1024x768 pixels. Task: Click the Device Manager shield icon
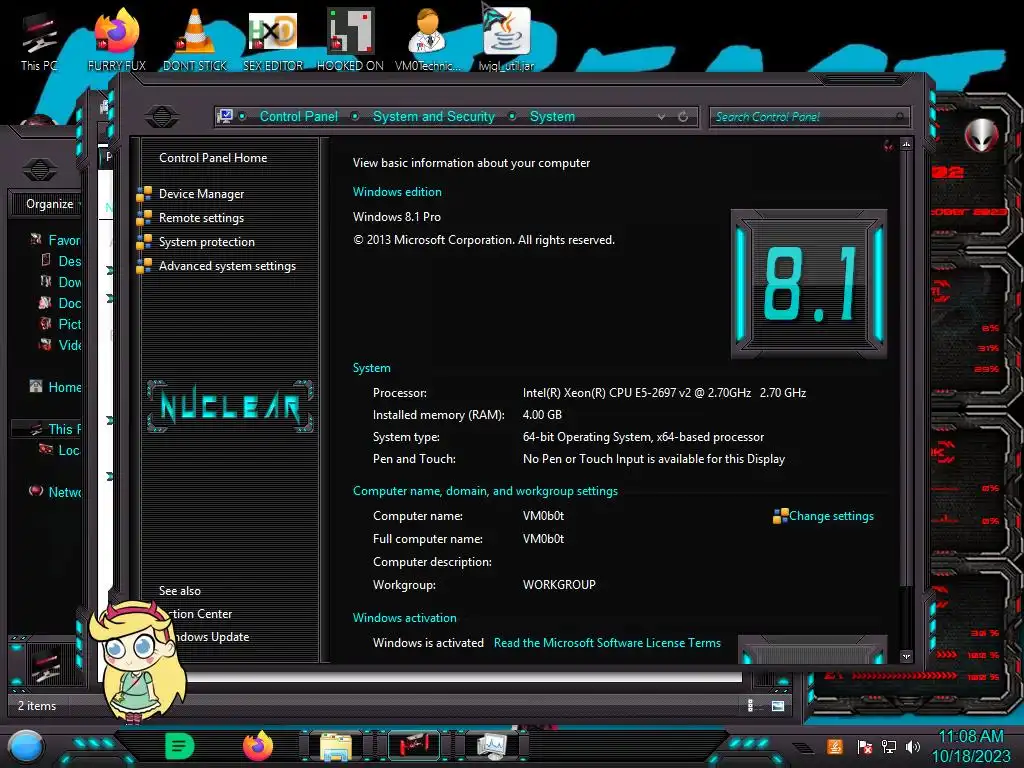point(144,194)
